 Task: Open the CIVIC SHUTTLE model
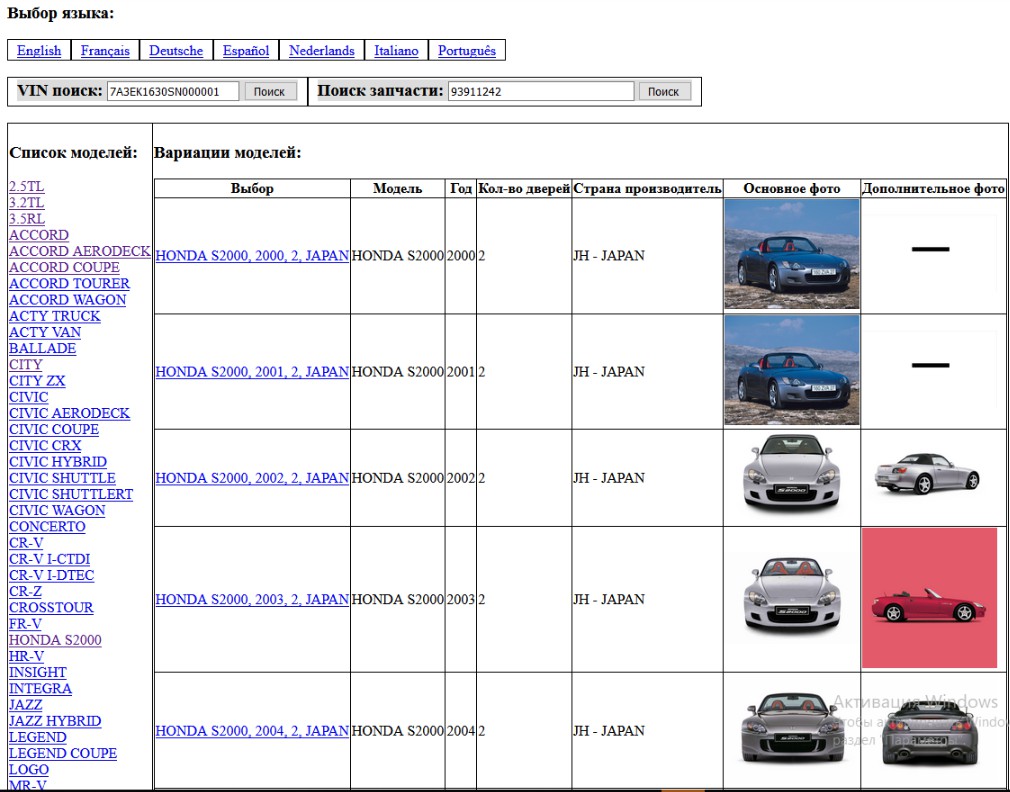62,478
